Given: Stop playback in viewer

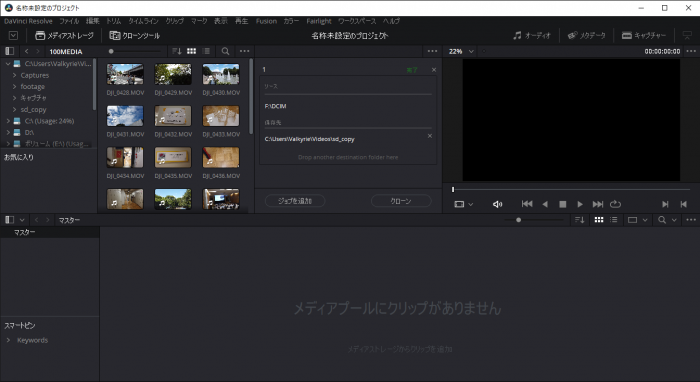Looking at the screenshot, I should 562,204.
